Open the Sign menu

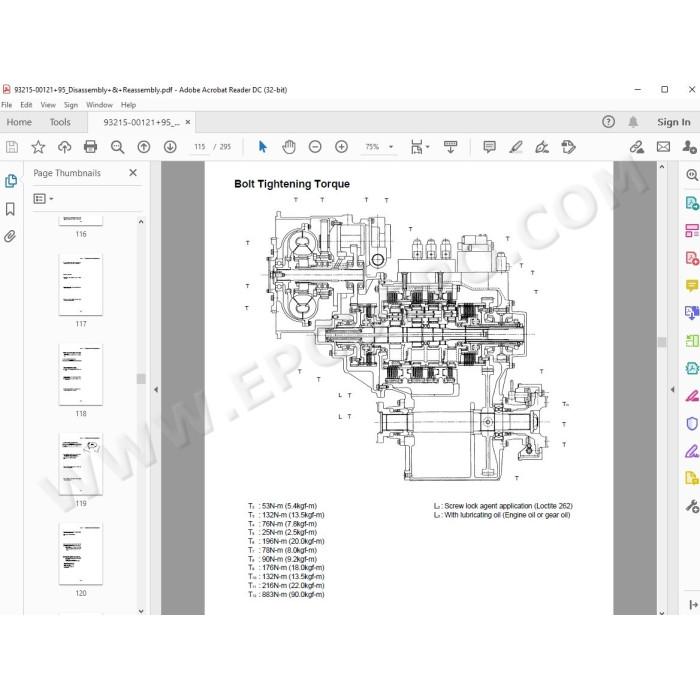[71, 105]
